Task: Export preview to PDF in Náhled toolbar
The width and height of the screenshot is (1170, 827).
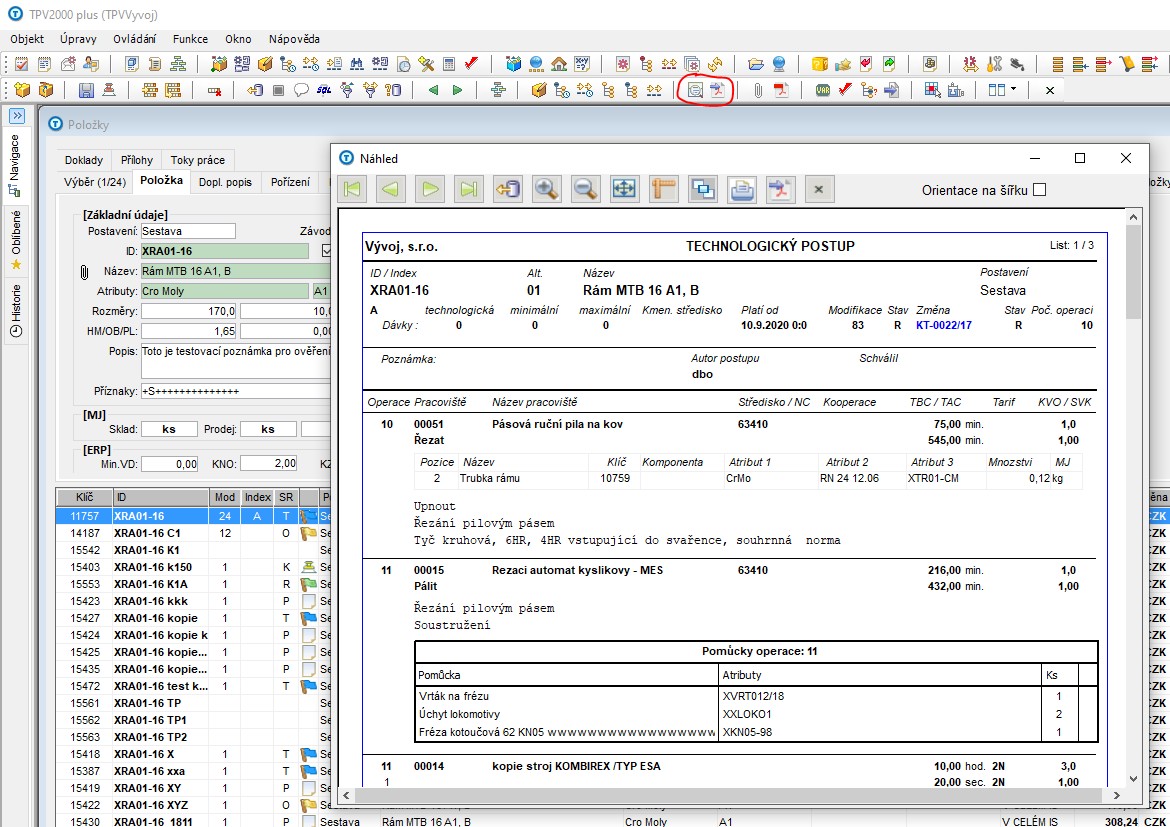Action: (x=780, y=190)
